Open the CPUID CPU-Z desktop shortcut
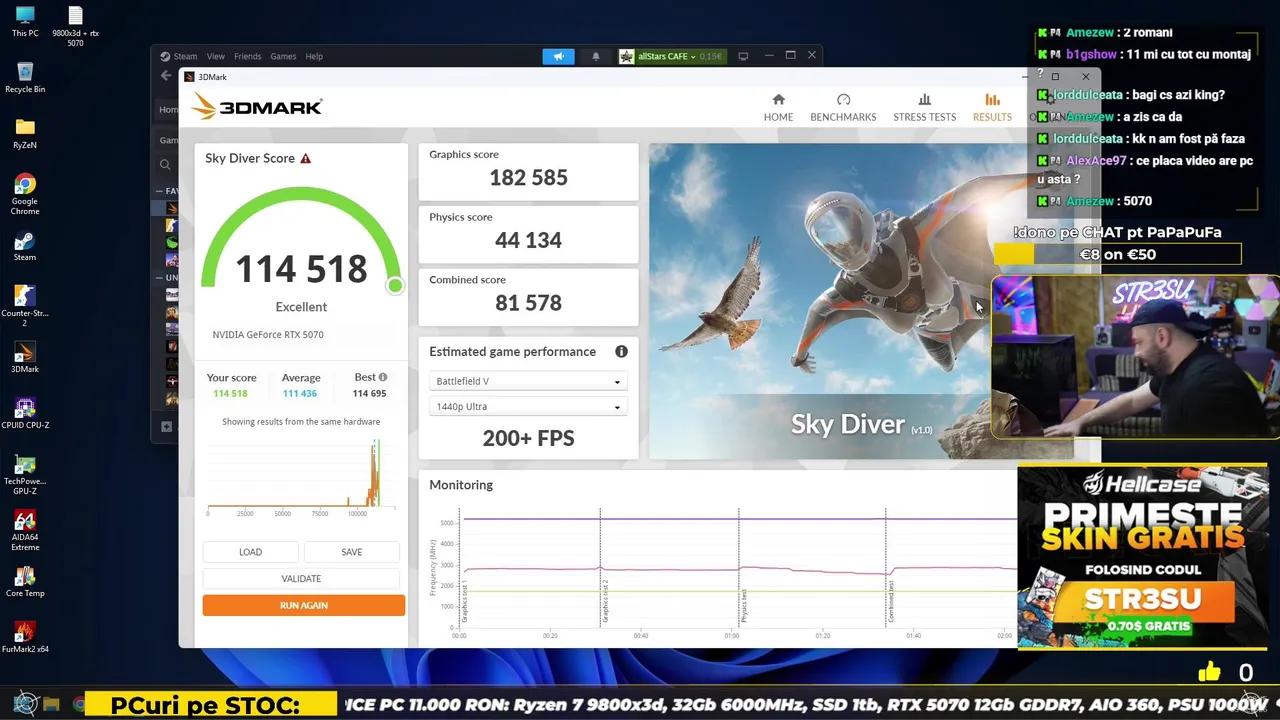 (25, 414)
